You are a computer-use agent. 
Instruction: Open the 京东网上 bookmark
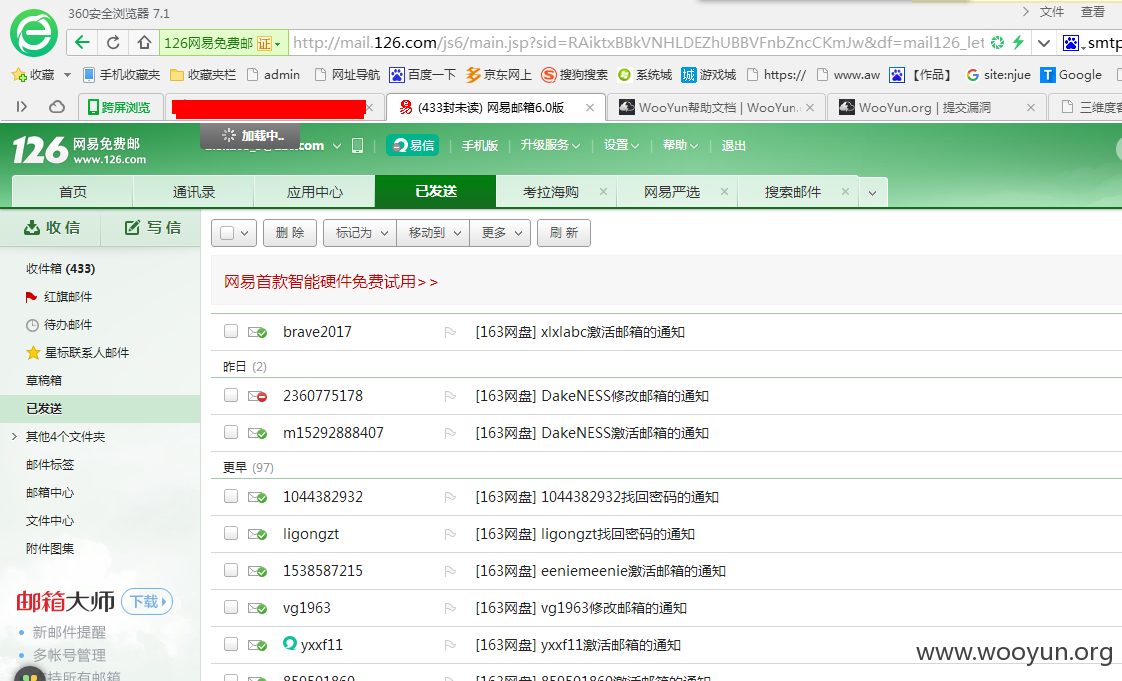click(499, 74)
